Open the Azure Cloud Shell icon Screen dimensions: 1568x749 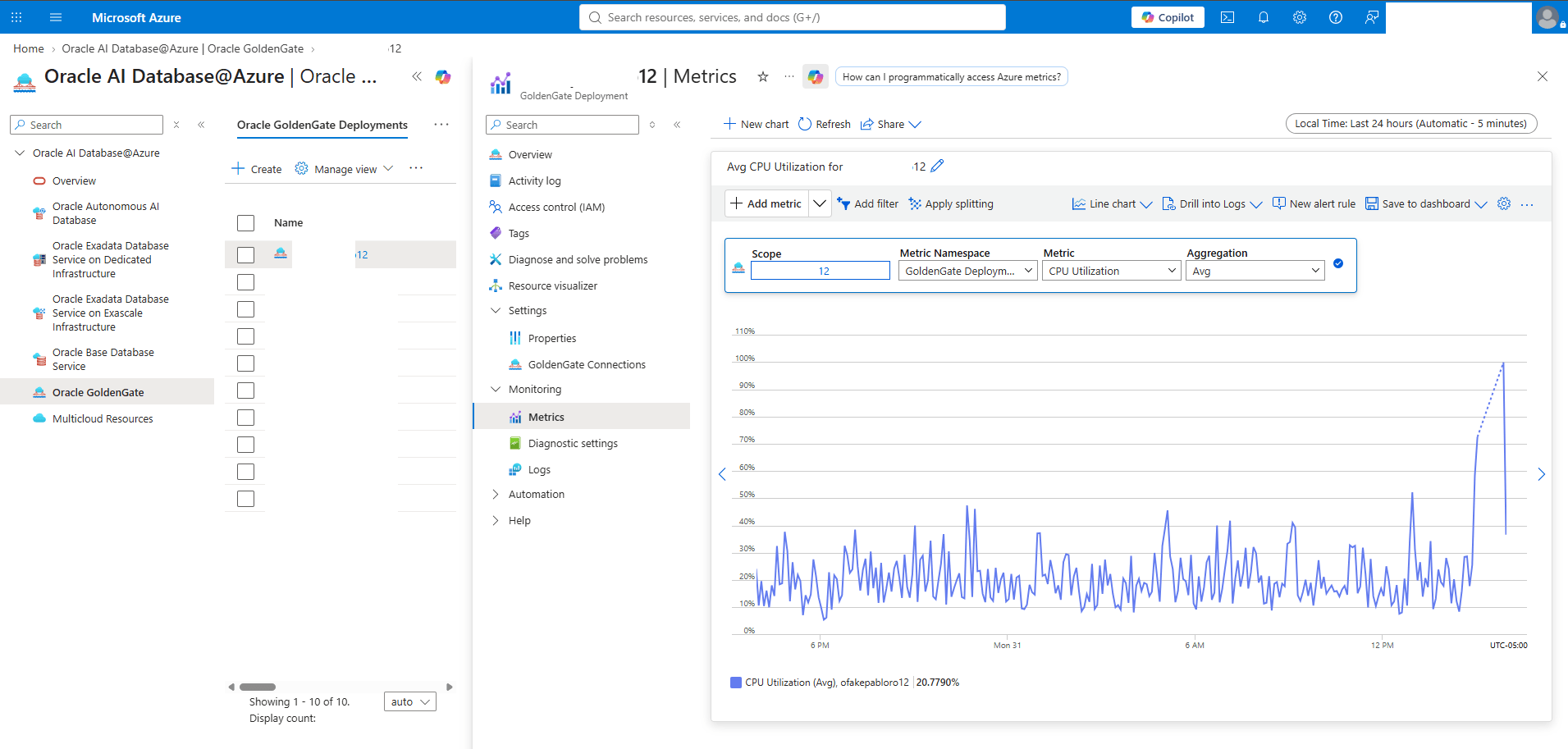[x=1227, y=17]
